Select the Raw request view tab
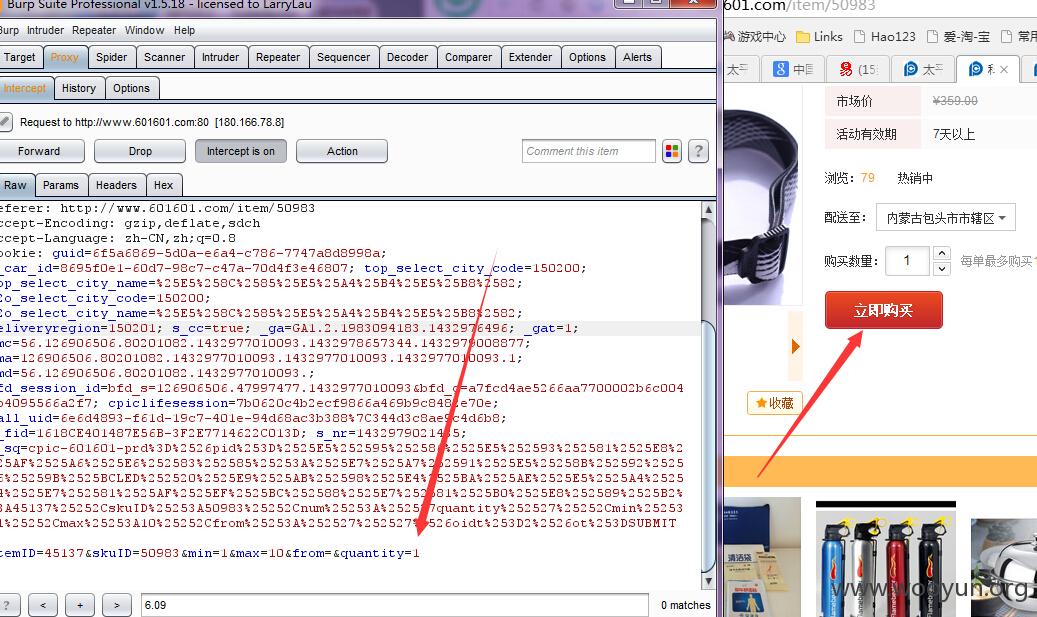Viewport: 1037px width, 617px height. 15,186
